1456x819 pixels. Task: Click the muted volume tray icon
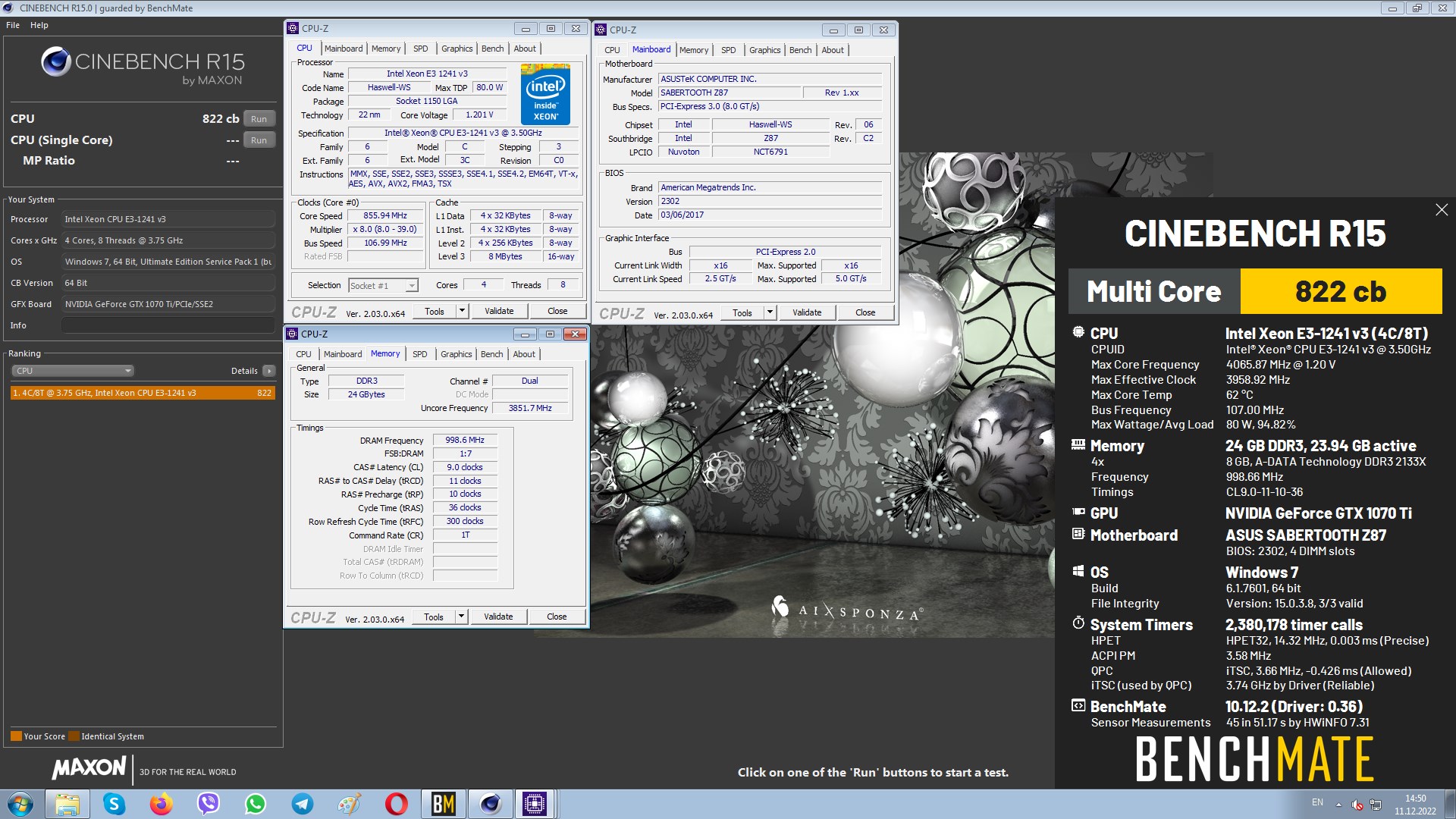point(1357,804)
